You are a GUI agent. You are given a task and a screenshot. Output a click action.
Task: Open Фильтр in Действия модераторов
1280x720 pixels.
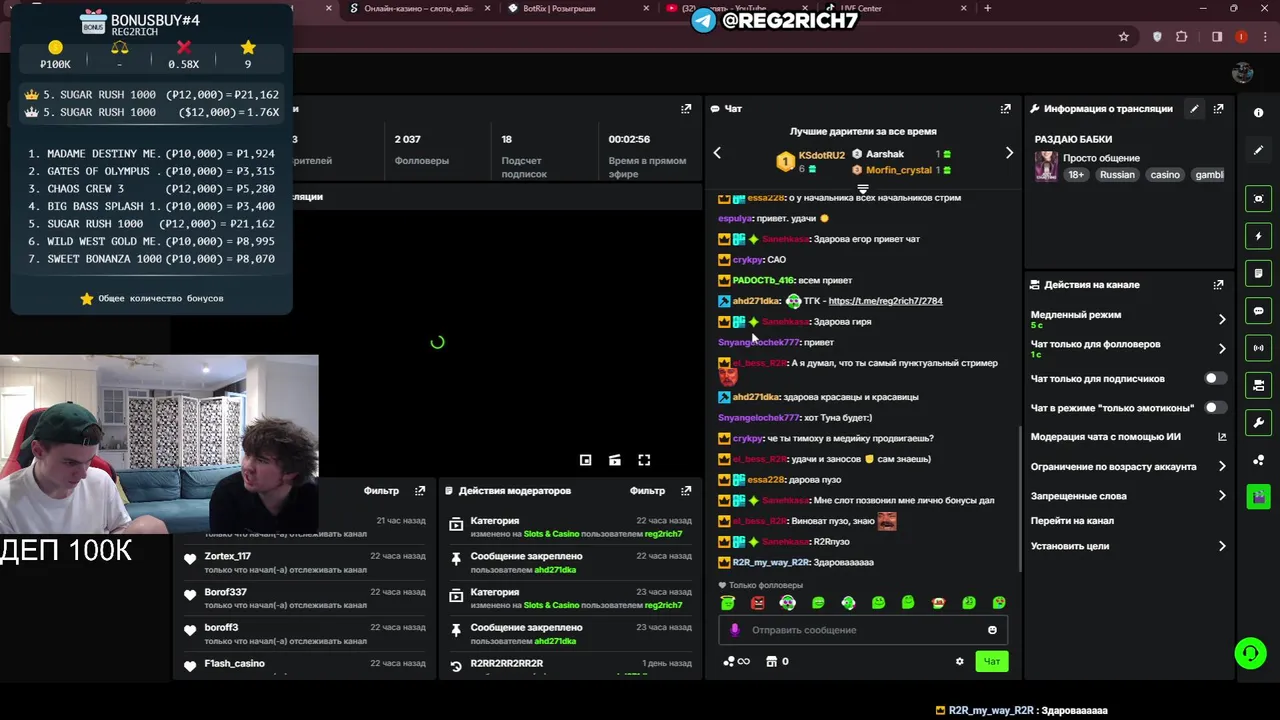coord(647,491)
